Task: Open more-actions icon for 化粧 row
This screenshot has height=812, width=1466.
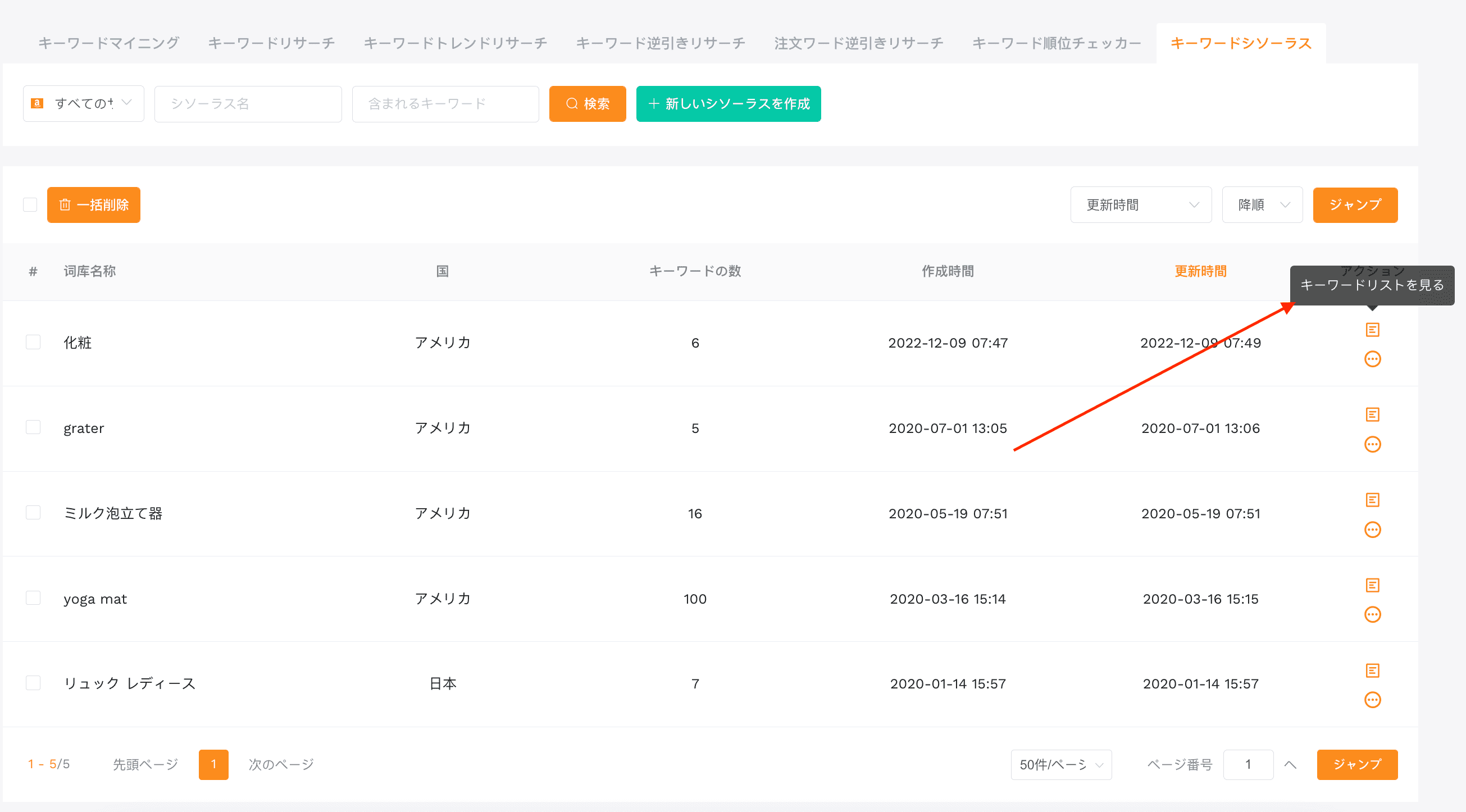Action: [x=1372, y=359]
